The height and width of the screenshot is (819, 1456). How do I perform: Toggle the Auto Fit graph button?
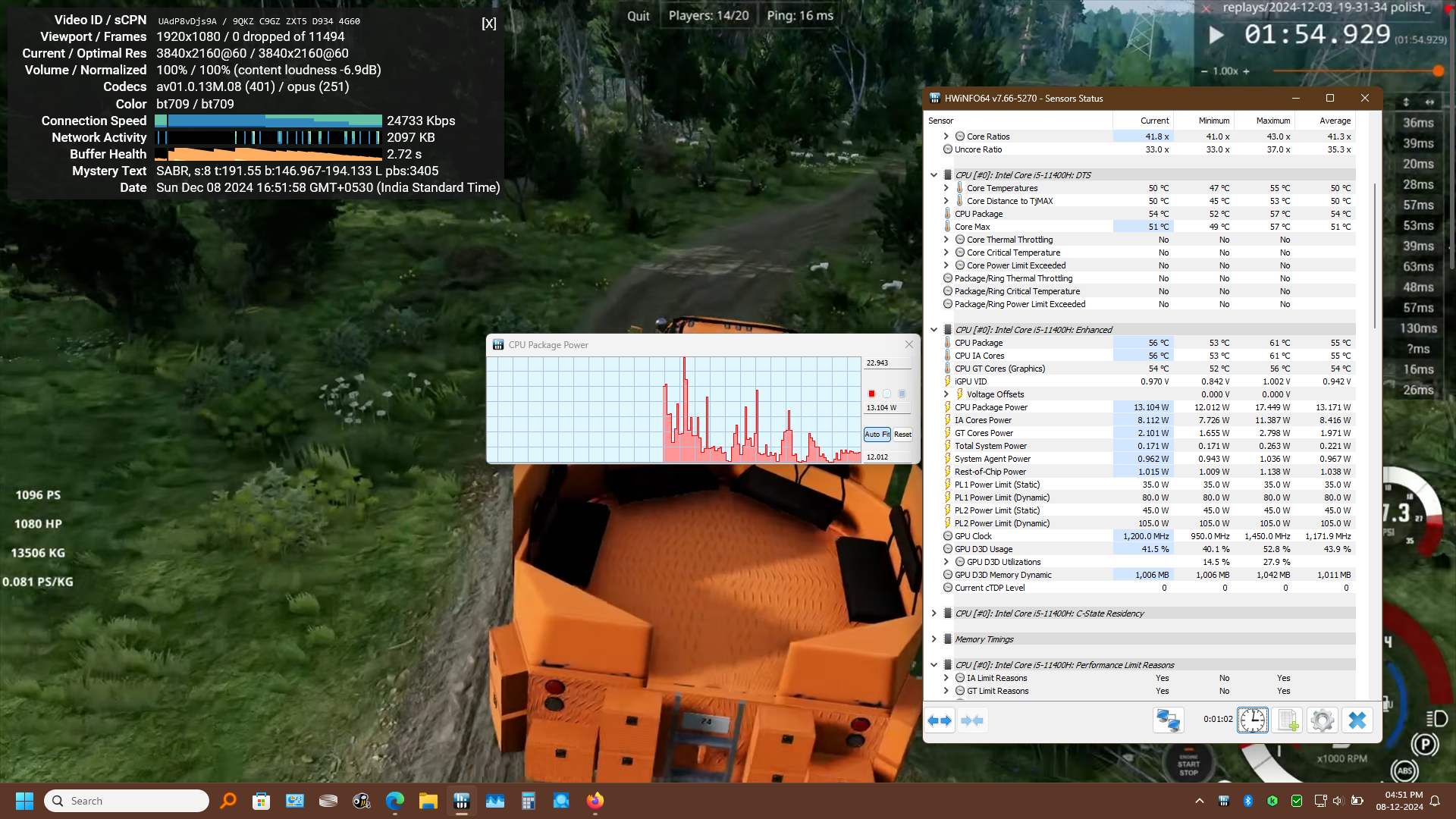point(877,435)
